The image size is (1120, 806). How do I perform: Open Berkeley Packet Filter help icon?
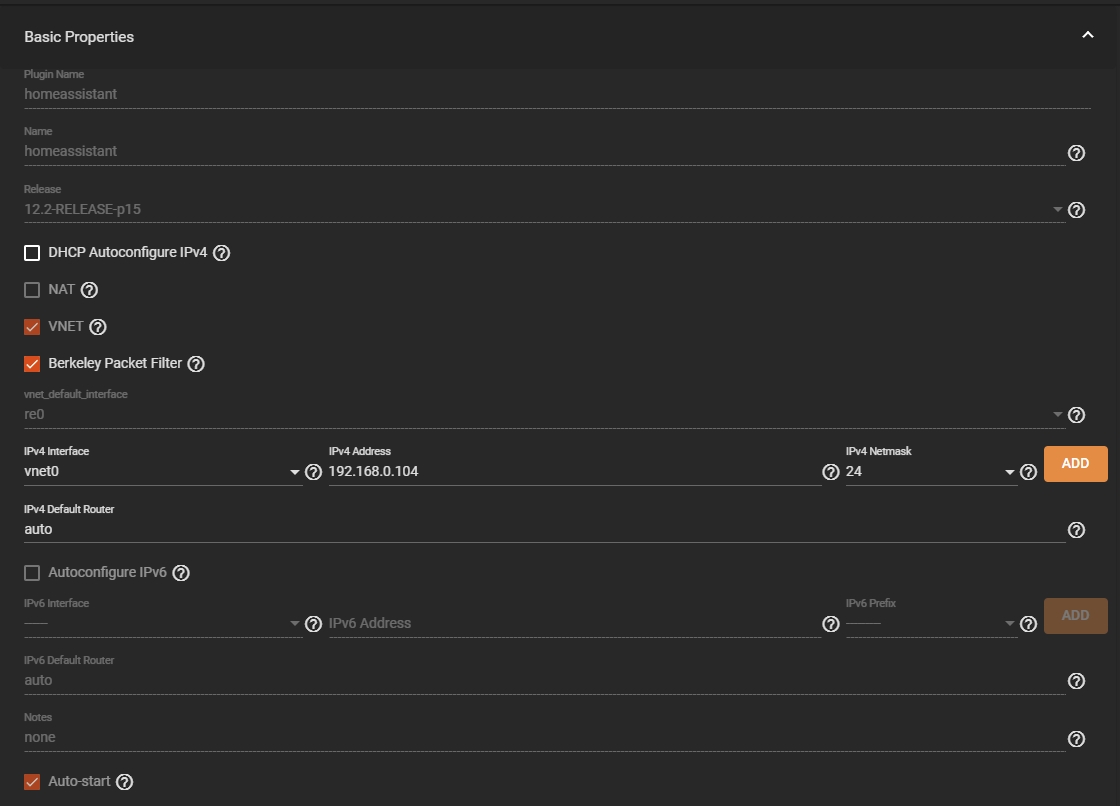point(196,364)
